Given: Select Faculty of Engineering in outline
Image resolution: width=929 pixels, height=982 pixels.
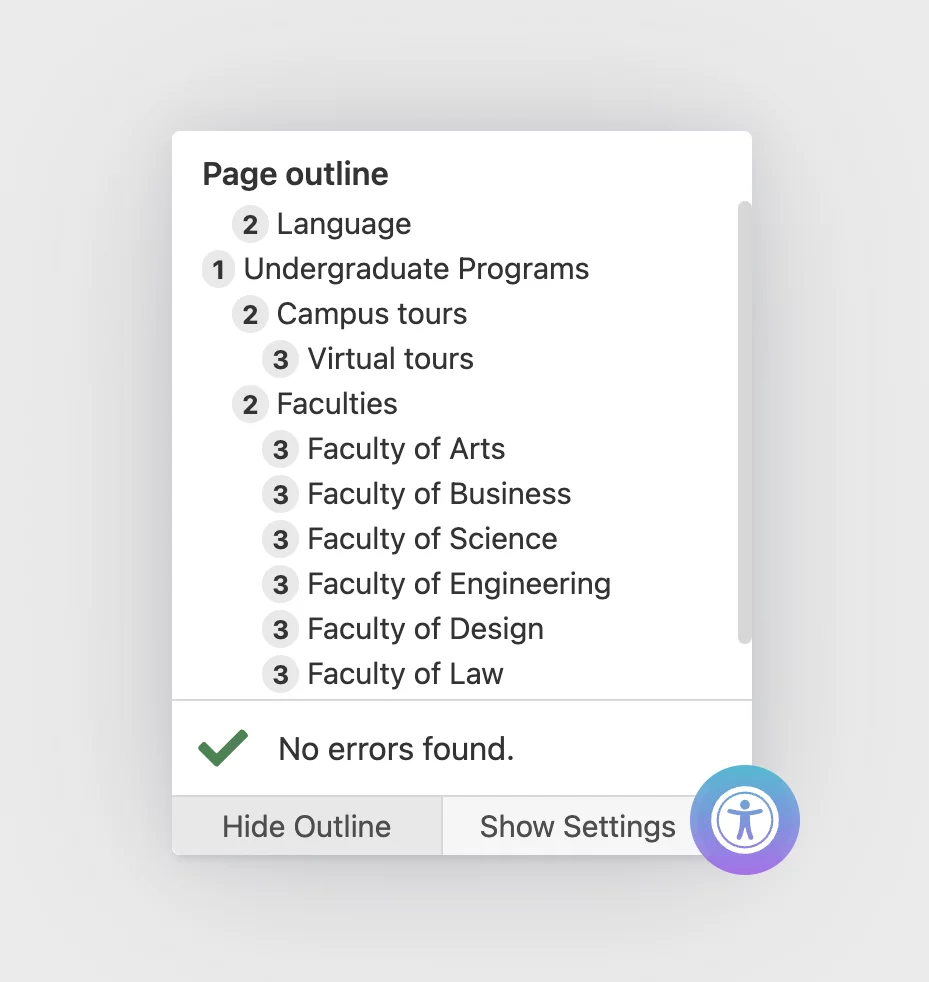Looking at the screenshot, I should click(459, 584).
